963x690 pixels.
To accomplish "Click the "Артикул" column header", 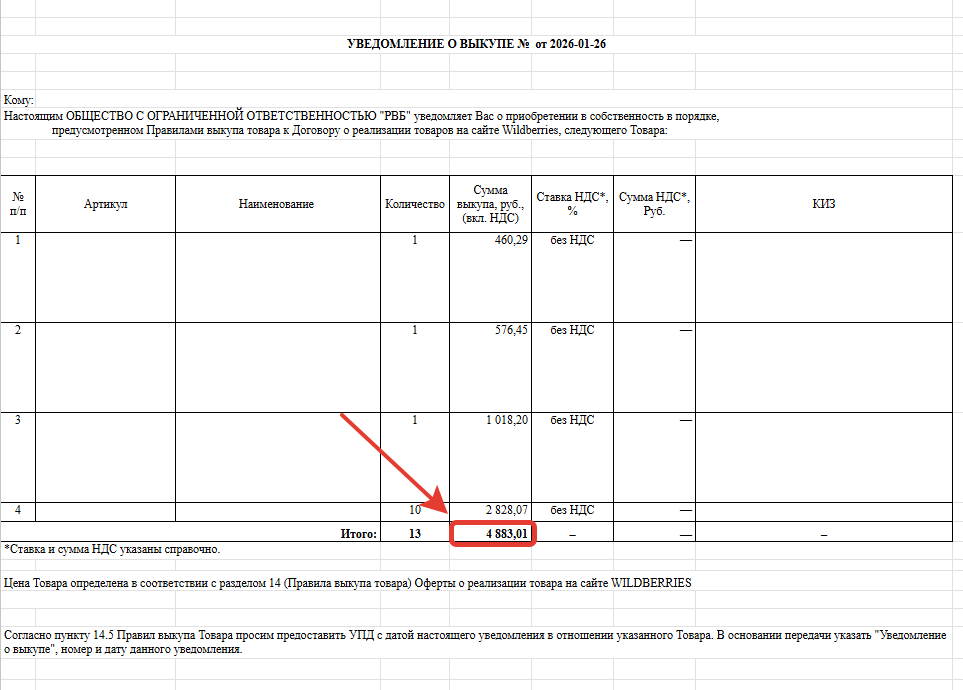I will point(105,204).
